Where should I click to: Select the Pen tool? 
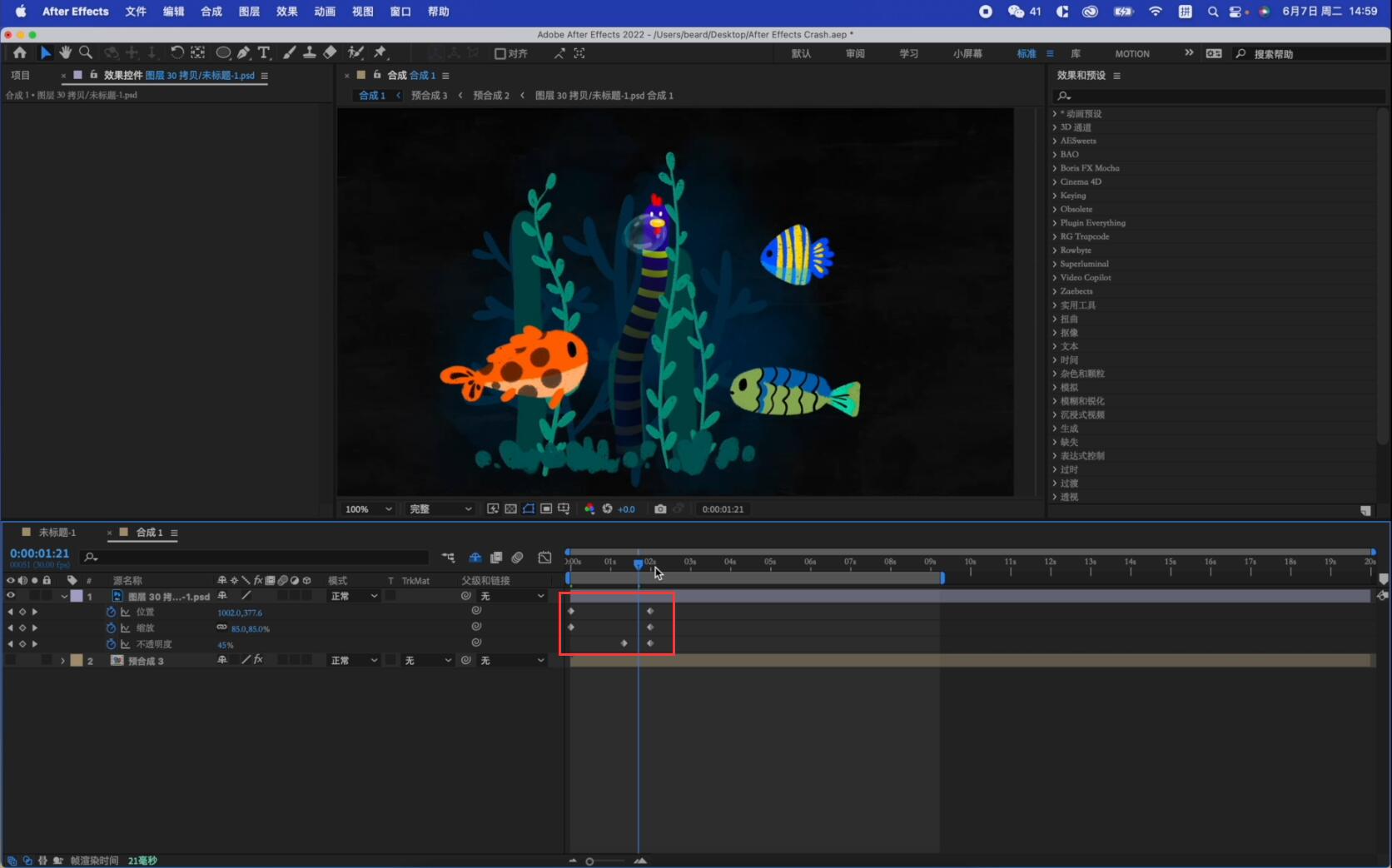[243, 52]
